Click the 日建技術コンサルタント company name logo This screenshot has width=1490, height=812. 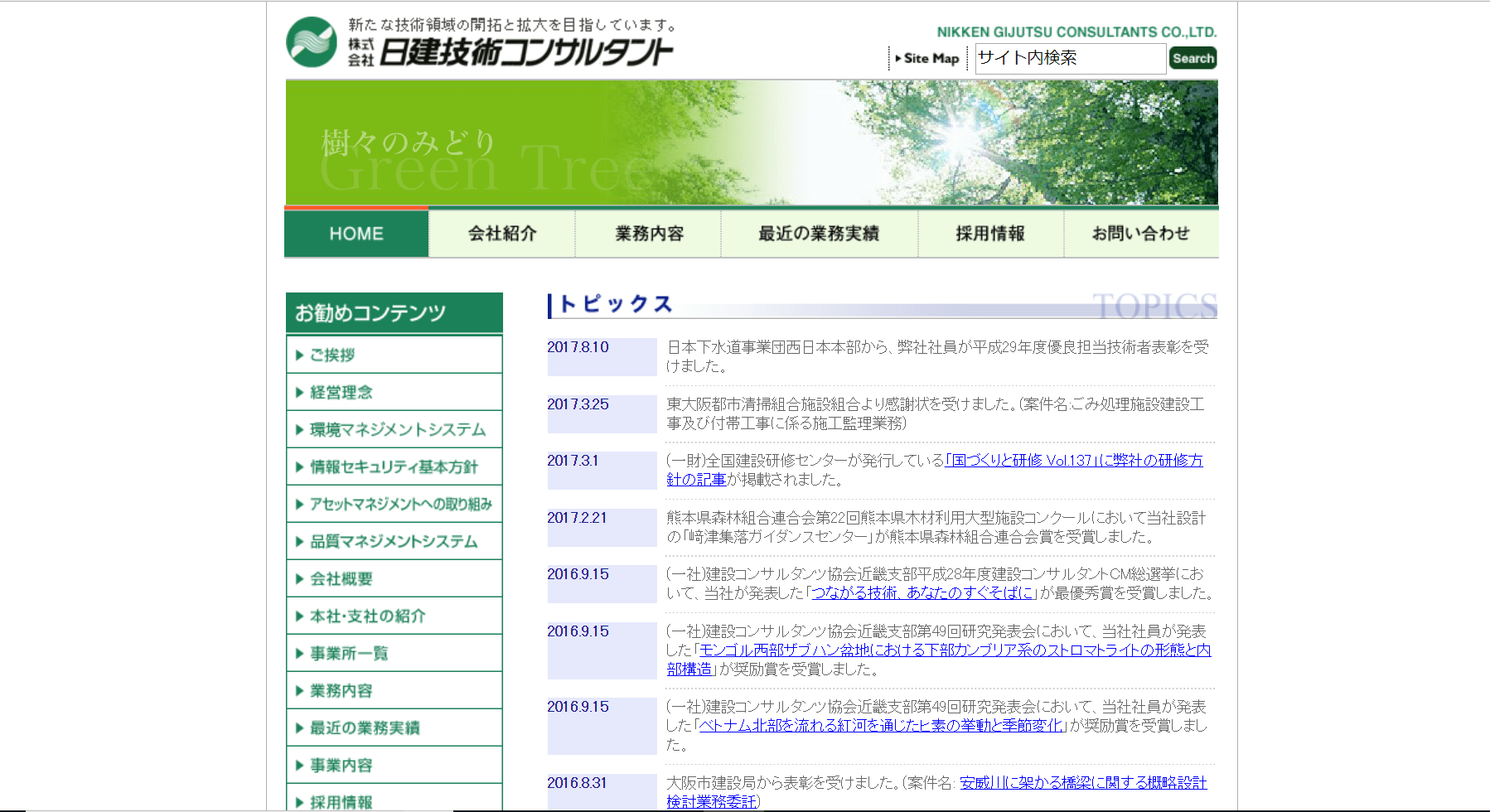click(525, 52)
